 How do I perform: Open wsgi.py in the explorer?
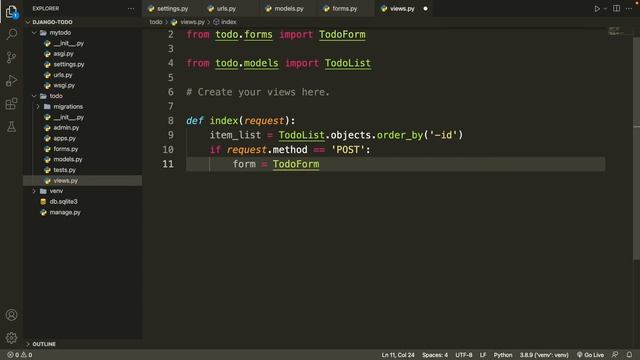(x=64, y=86)
